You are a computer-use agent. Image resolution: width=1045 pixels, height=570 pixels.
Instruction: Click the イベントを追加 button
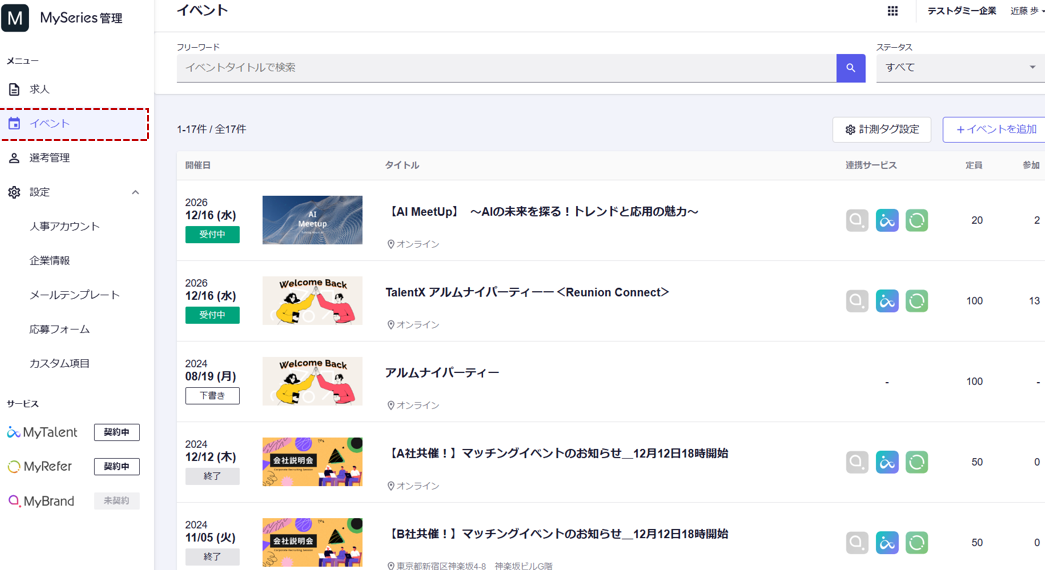click(x=994, y=129)
